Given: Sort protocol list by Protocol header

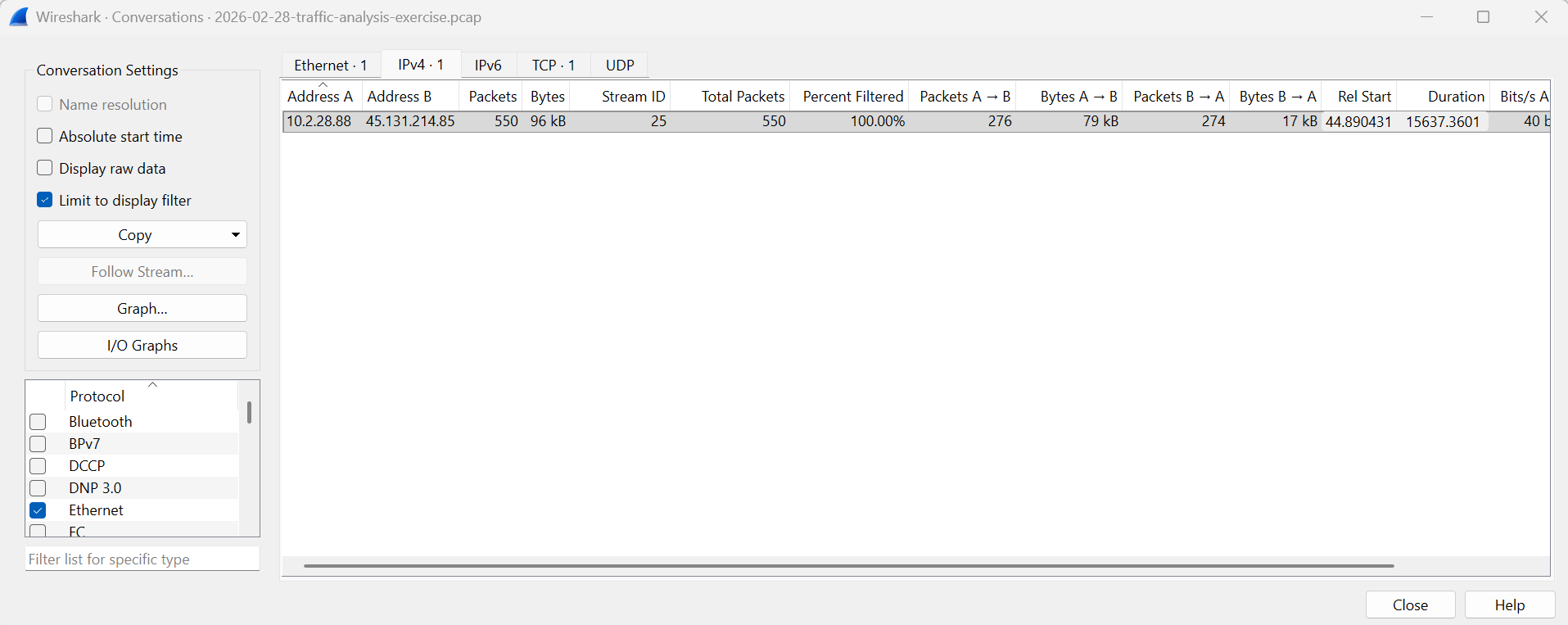Looking at the screenshot, I should pyautogui.click(x=151, y=396).
